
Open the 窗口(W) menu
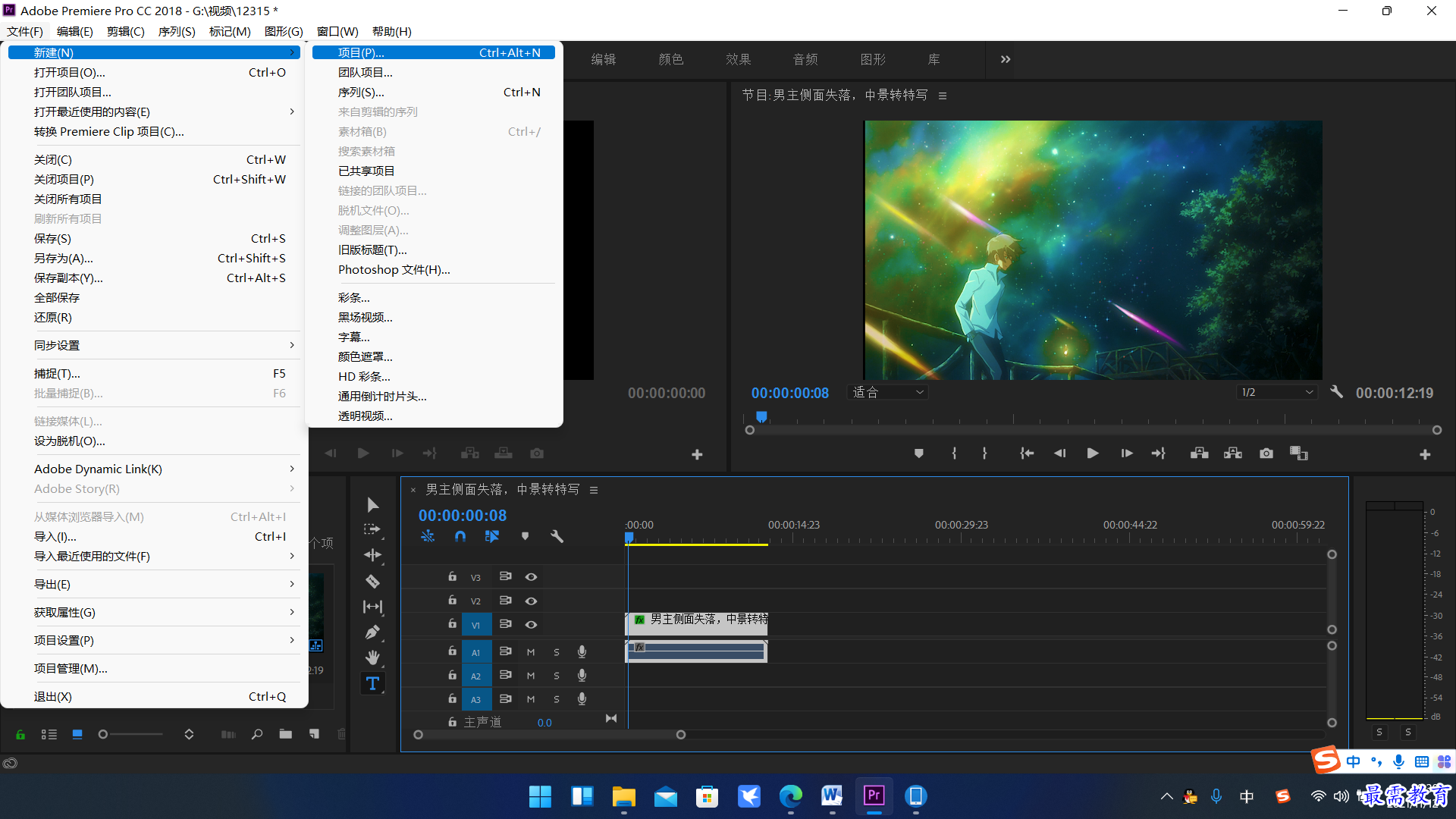337,31
